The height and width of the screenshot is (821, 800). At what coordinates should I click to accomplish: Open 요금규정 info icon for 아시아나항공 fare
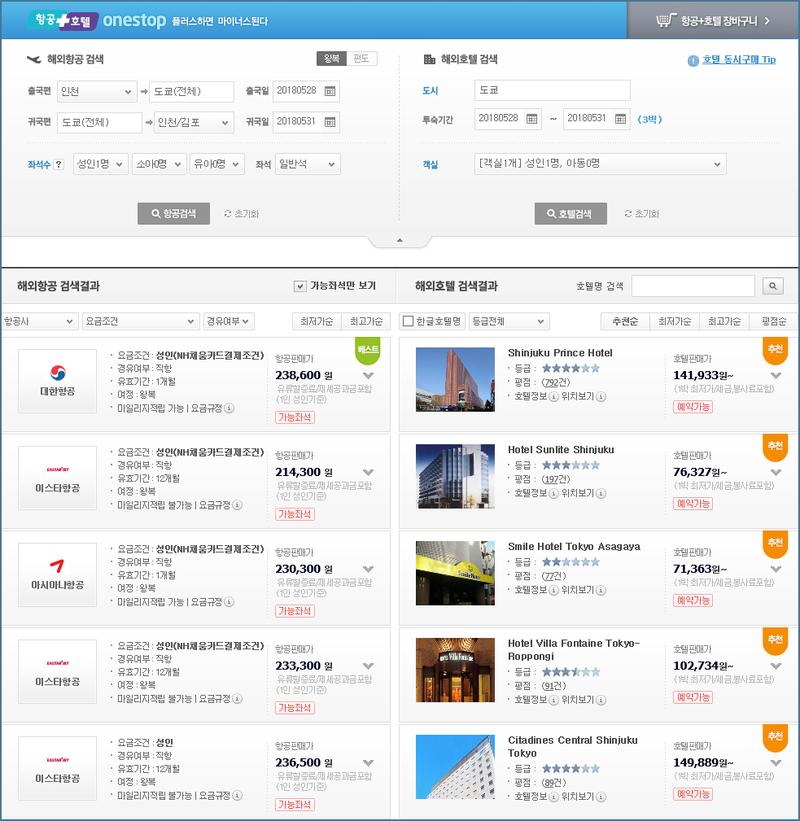[229, 602]
